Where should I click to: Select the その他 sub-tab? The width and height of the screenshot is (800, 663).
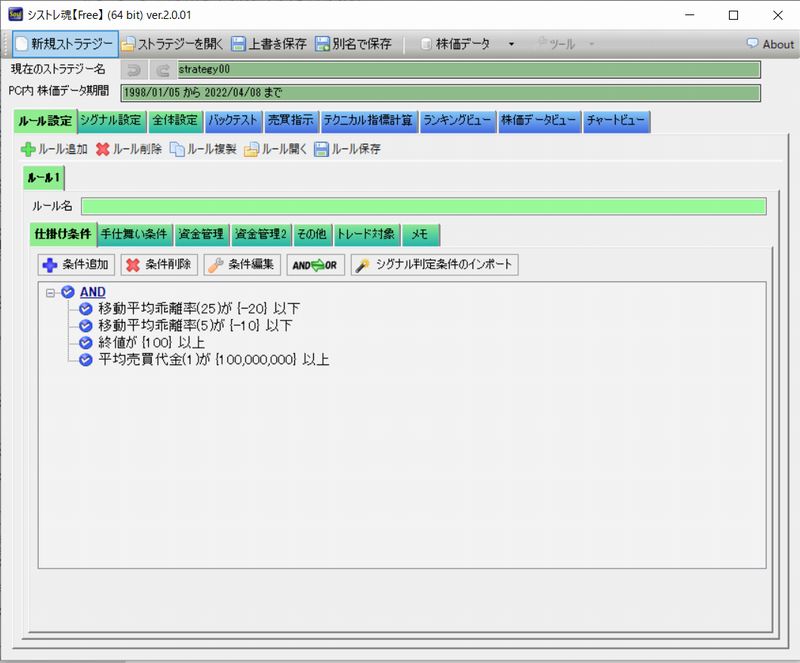(312, 234)
